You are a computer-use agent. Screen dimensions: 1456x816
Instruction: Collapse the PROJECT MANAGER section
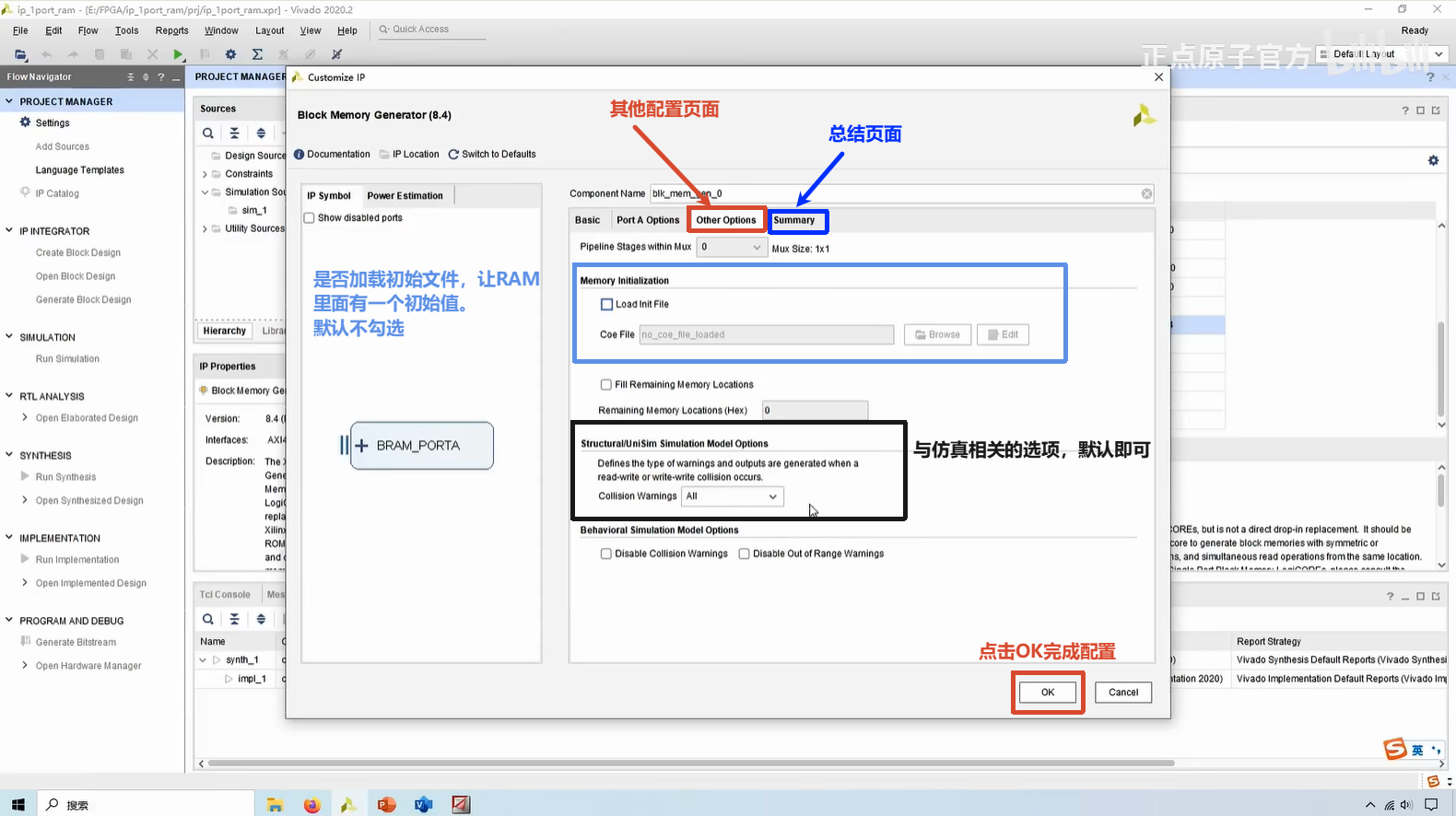(9, 101)
